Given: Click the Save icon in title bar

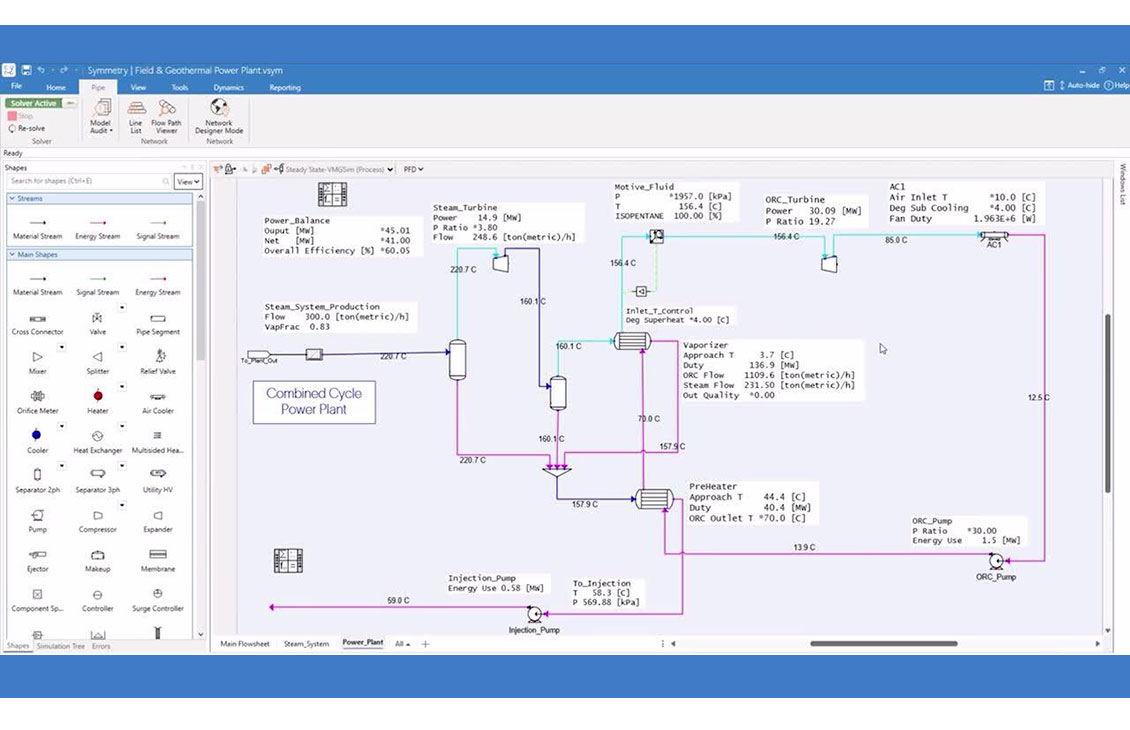Looking at the screenshot, I should tap(26, 70).
